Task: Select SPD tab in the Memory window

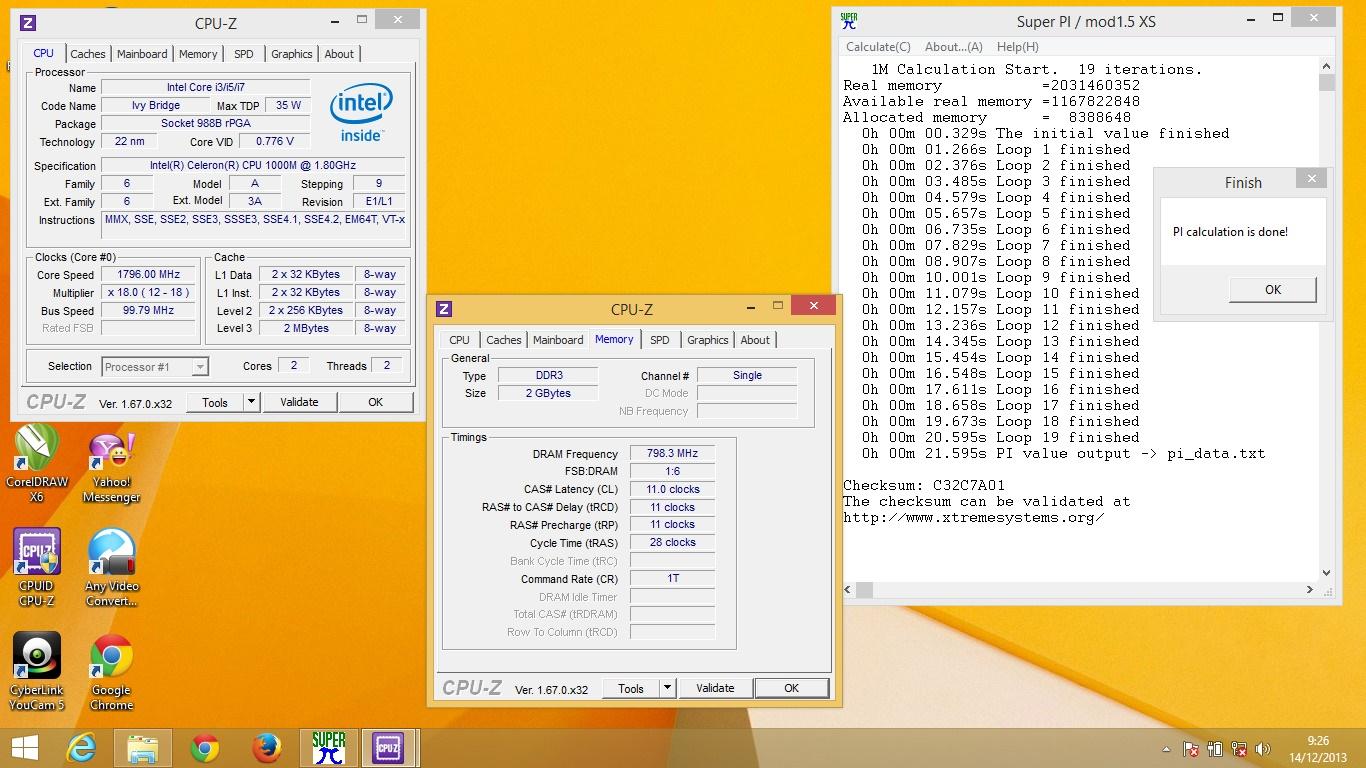Action: [x=660, y=340]
